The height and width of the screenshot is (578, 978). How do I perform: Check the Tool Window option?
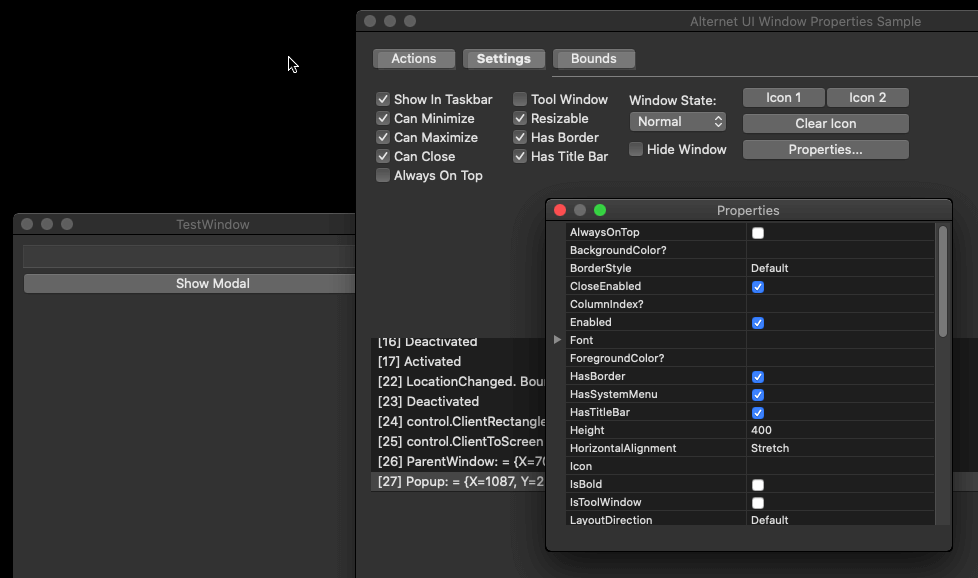tap(519, 99)
